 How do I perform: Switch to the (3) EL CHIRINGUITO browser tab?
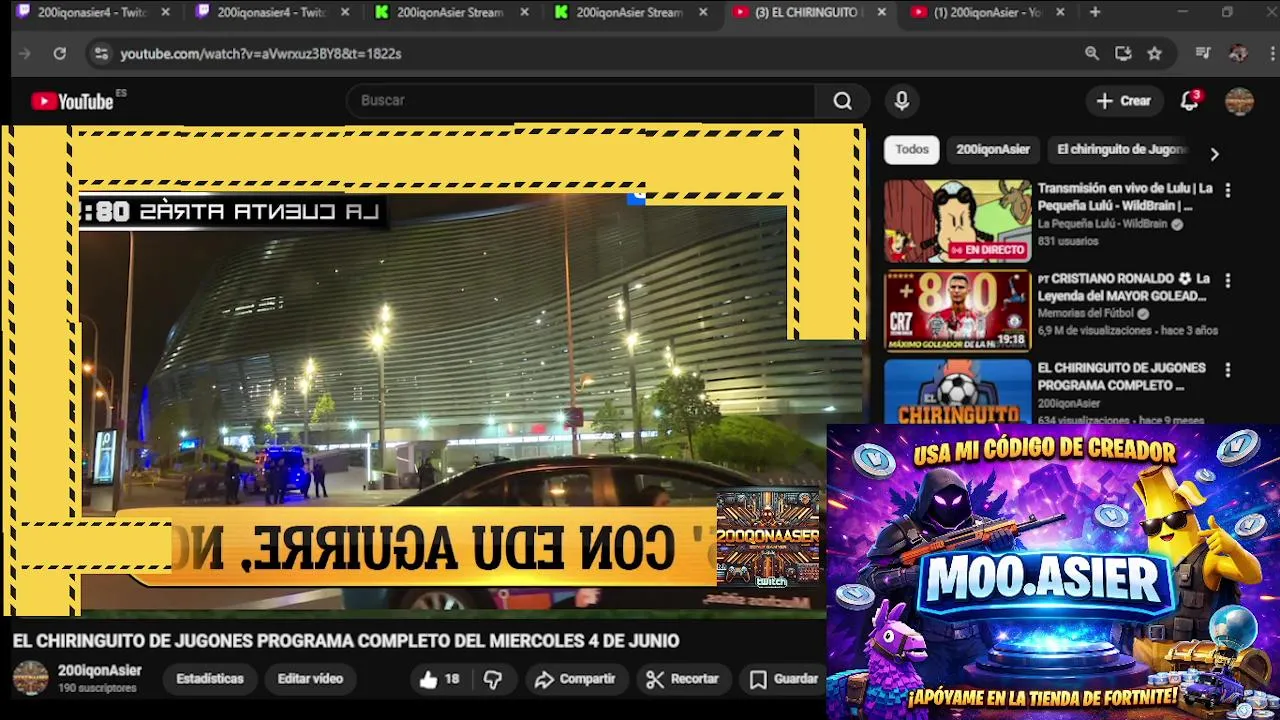pyautogui.click(x=805, y=12)
